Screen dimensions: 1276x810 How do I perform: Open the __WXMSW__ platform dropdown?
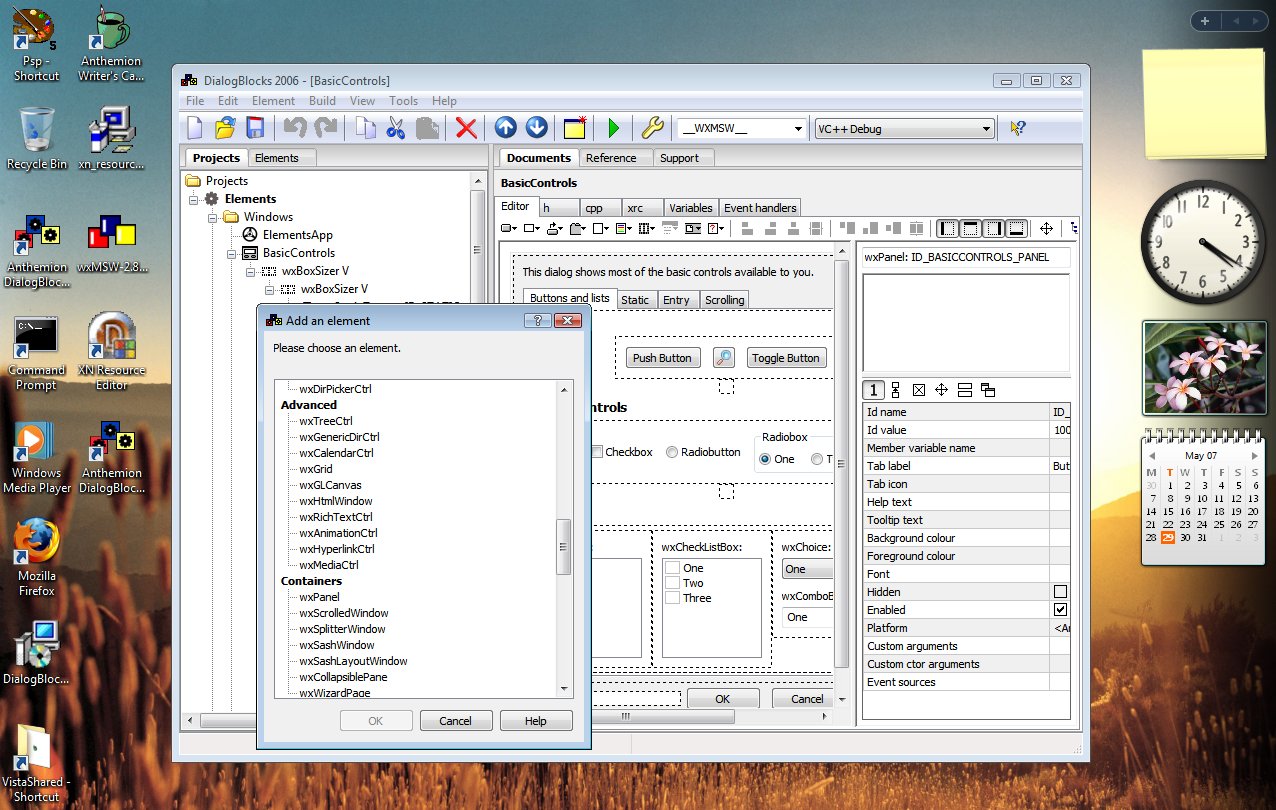click(x=798, y=128)
